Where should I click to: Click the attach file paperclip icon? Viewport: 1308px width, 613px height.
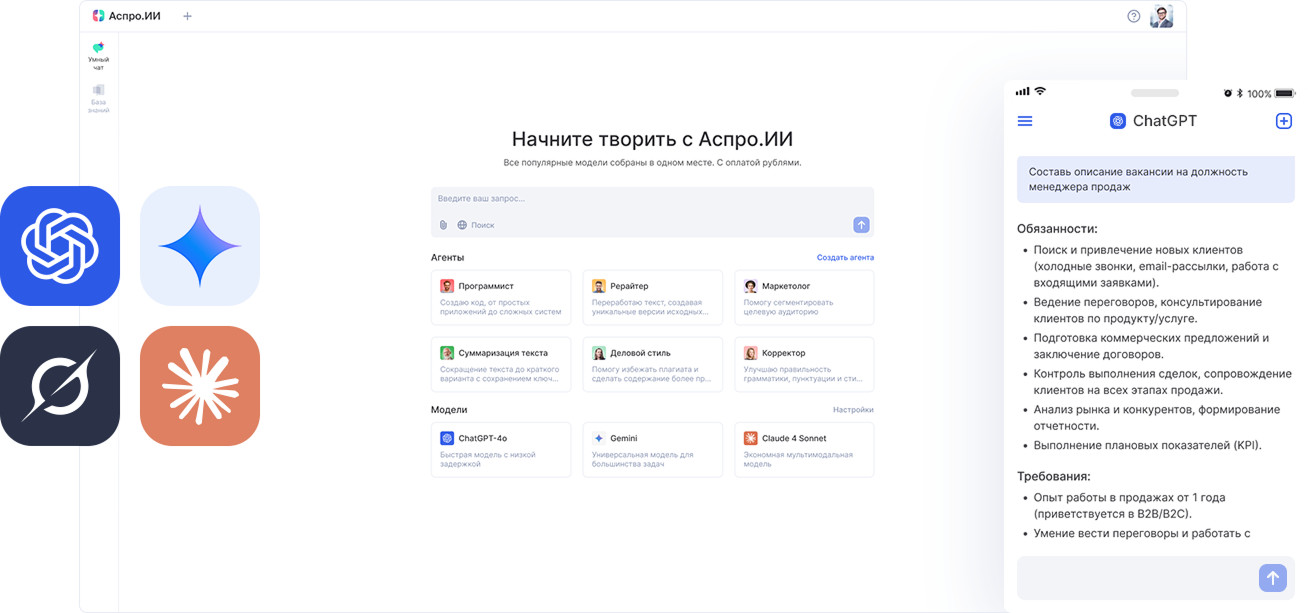pos(443,225)
